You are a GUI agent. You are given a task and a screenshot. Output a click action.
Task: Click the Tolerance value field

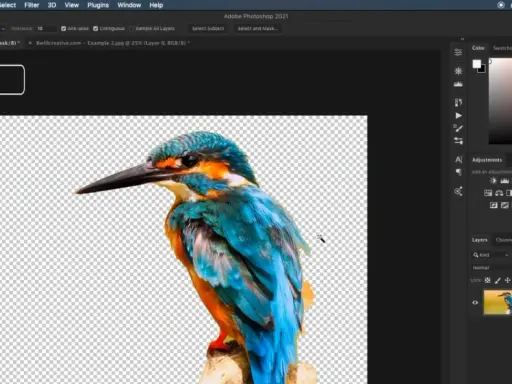[x=46, y=29]
